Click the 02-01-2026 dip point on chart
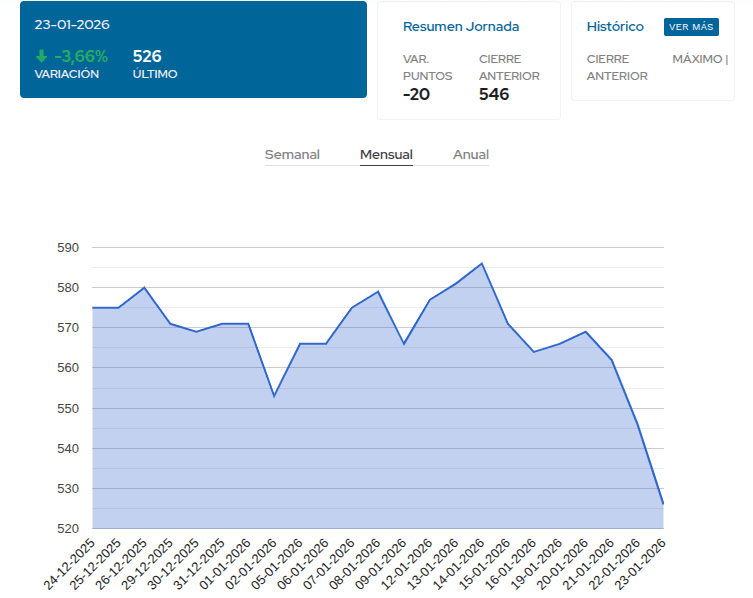Viewport: 753px width, 598px height. click(274, 396)
